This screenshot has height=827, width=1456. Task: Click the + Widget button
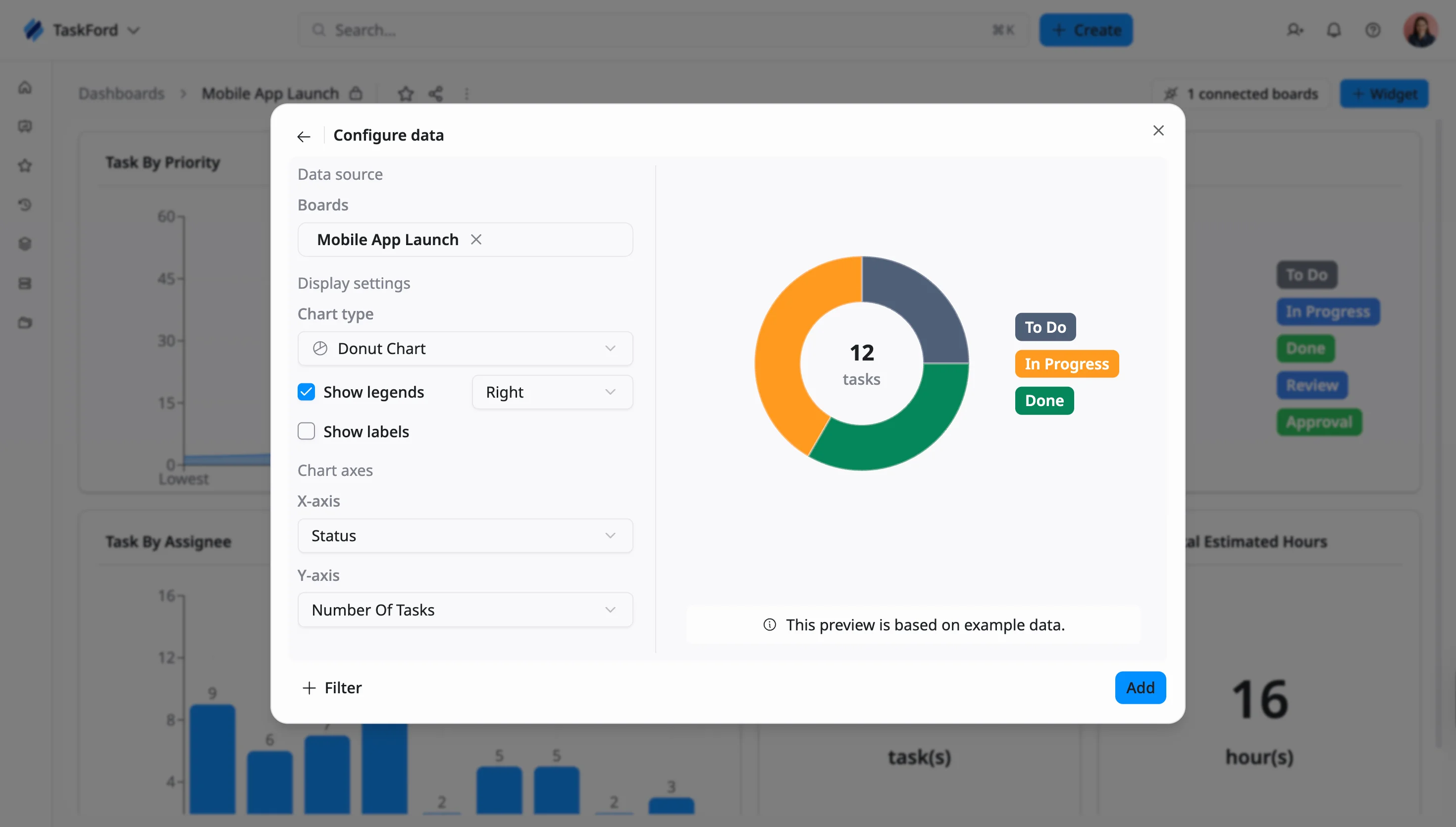1385,94
